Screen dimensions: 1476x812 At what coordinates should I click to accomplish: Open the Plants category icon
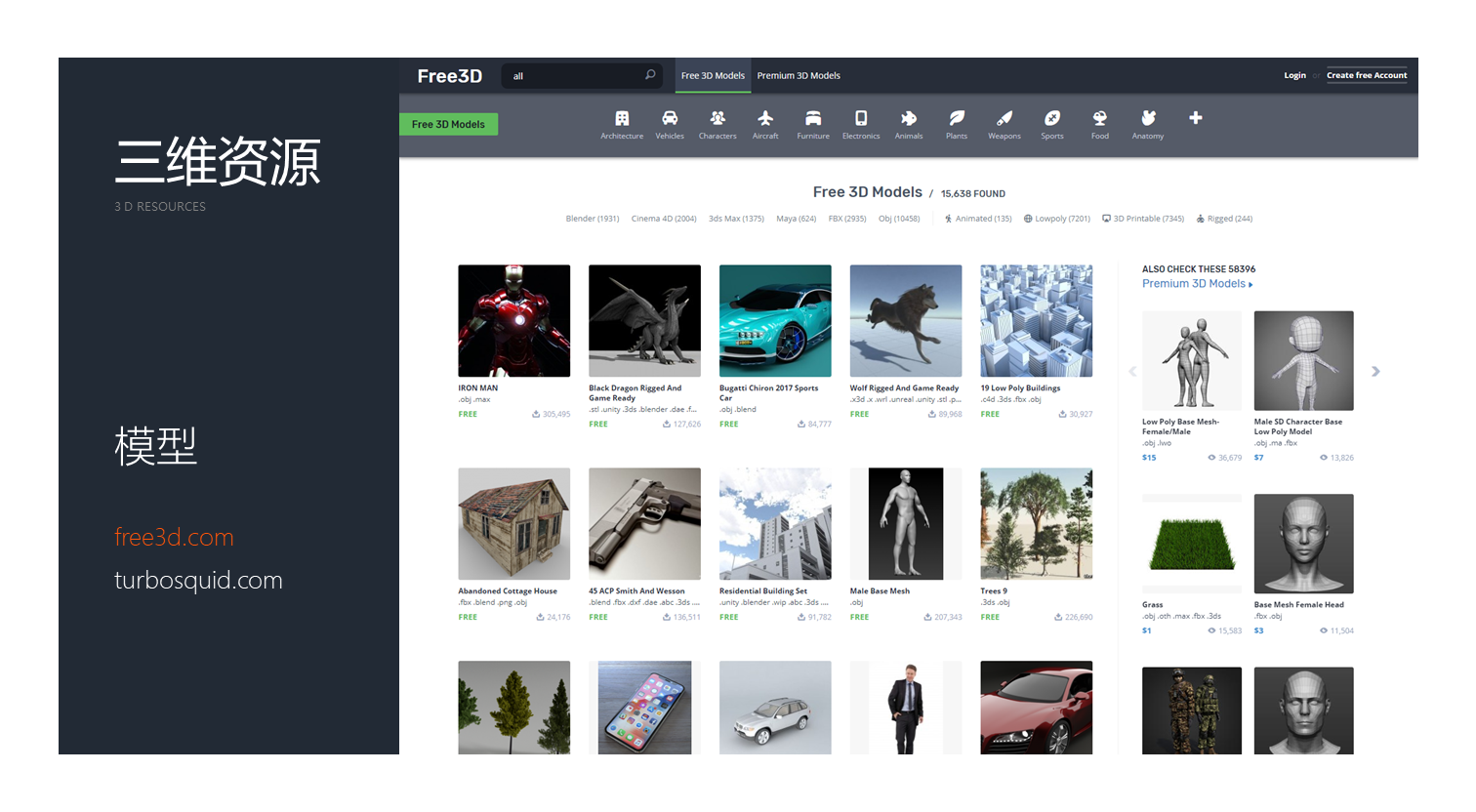(x=957, y=118)
